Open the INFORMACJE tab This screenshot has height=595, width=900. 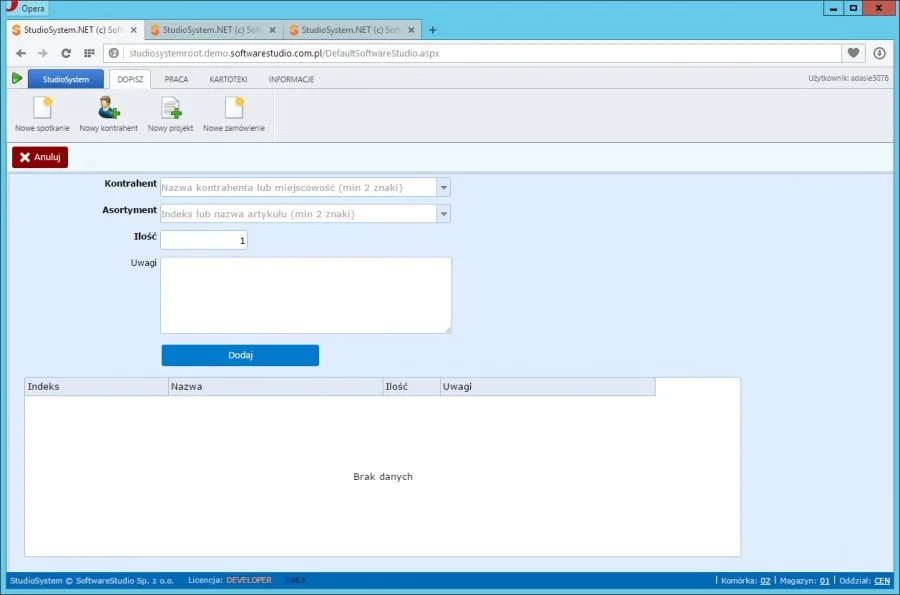pos(292,79)
